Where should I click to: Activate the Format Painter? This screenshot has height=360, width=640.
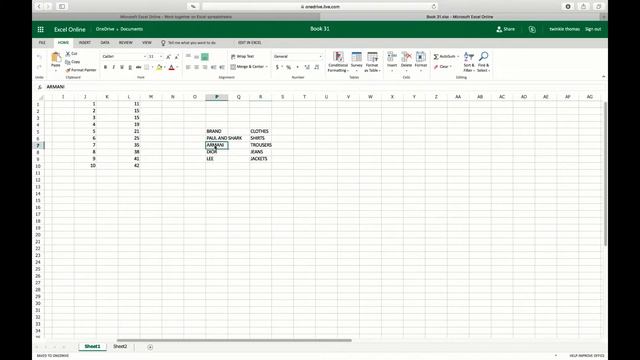pos(81,70)
